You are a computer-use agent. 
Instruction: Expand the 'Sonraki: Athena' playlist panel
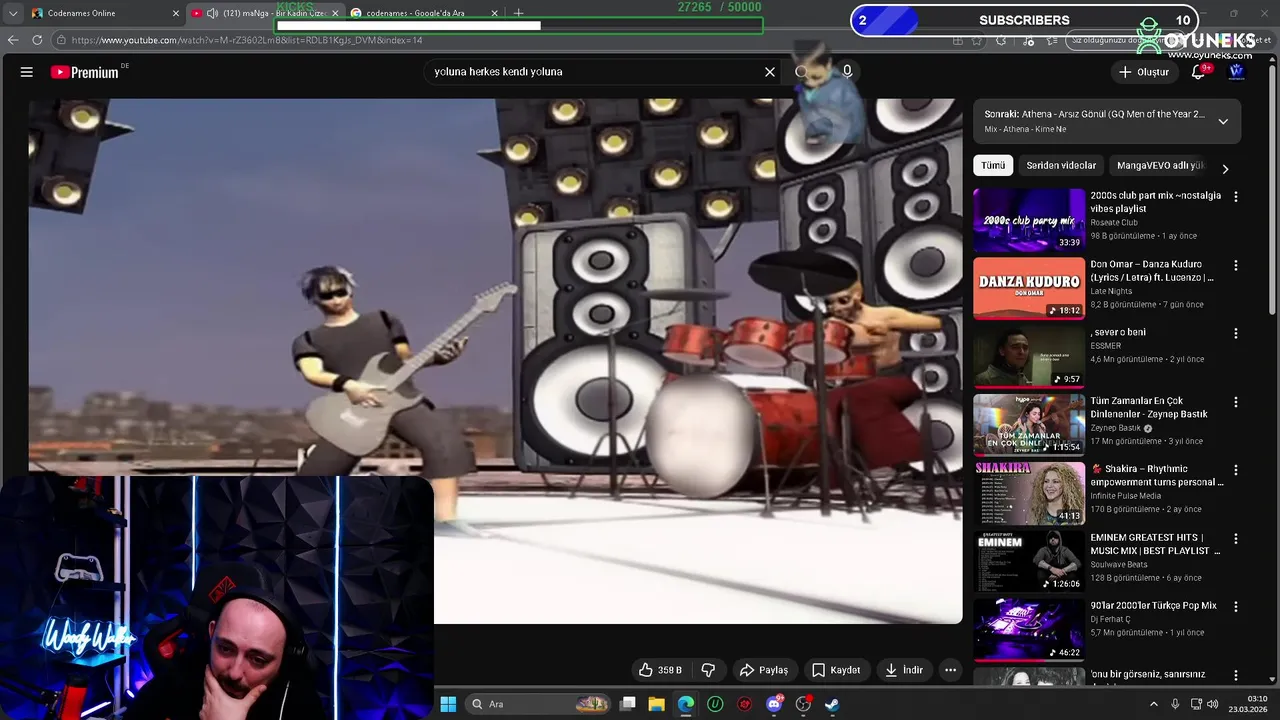[1223, 122]
